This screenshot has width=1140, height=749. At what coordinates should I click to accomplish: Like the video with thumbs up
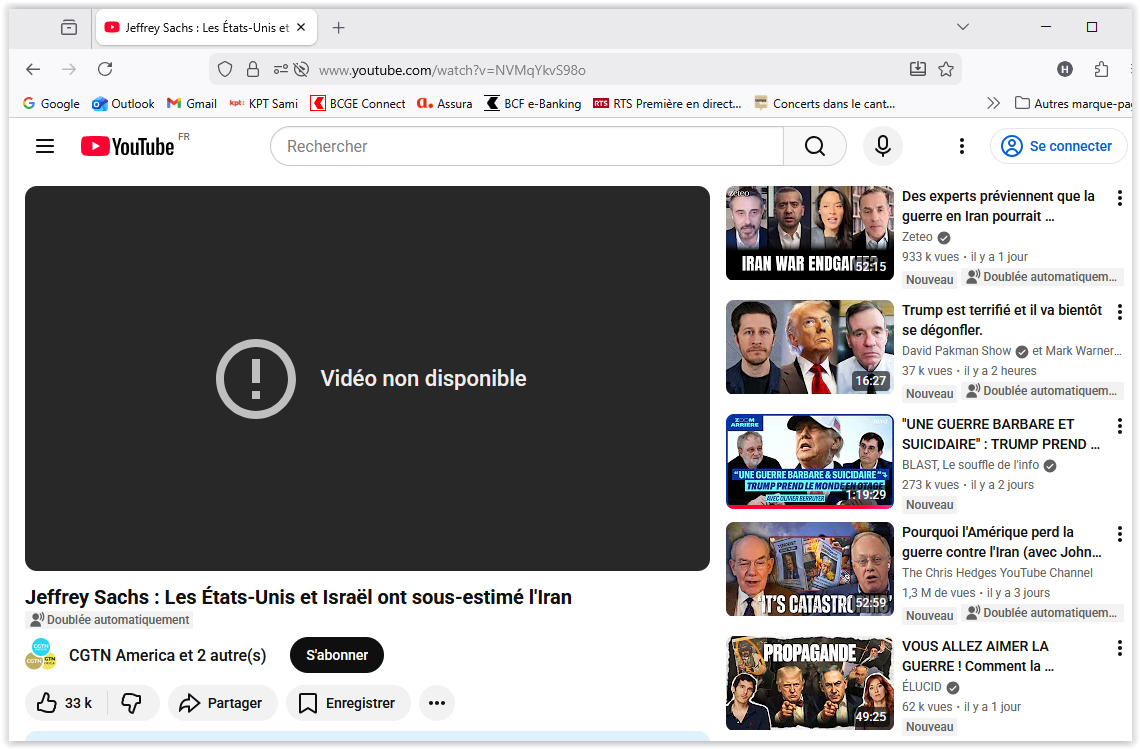click(64, 703)
